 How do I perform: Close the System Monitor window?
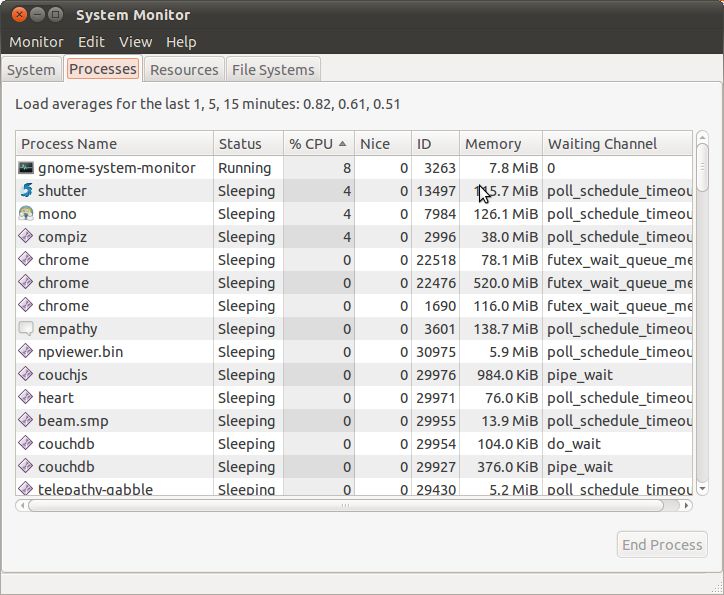(x=19, y=15)
